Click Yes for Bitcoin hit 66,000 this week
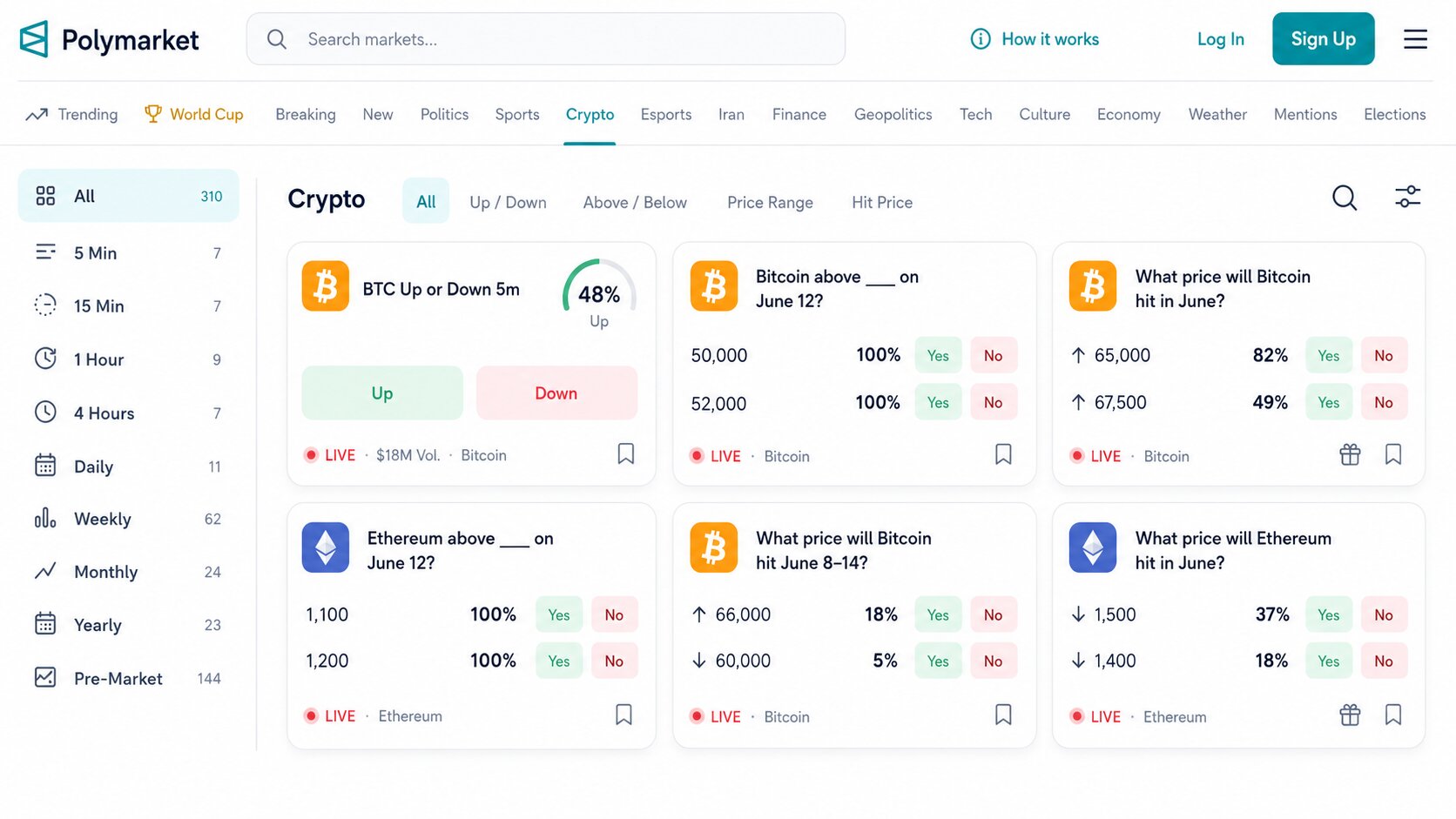 [x=938, y=614]
